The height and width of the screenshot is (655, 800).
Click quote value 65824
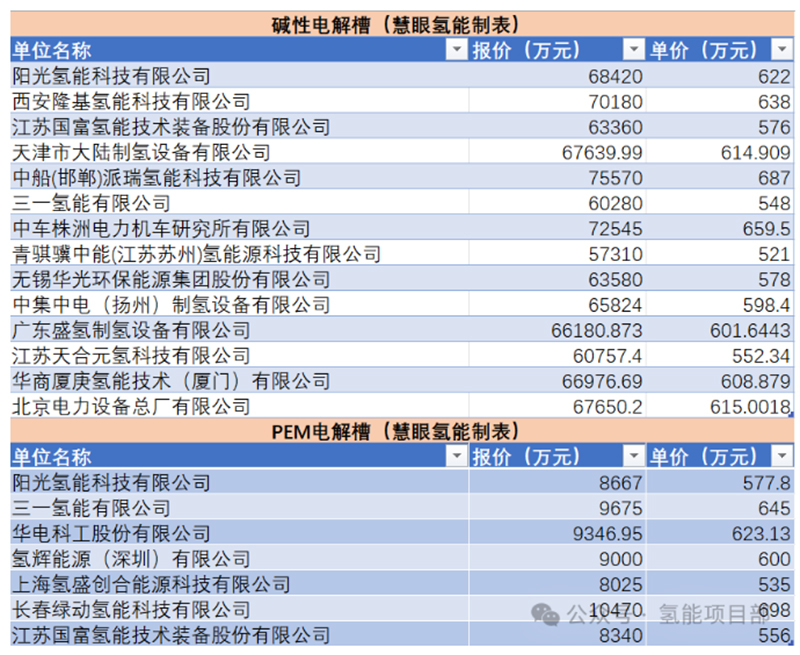coord(615,306)
